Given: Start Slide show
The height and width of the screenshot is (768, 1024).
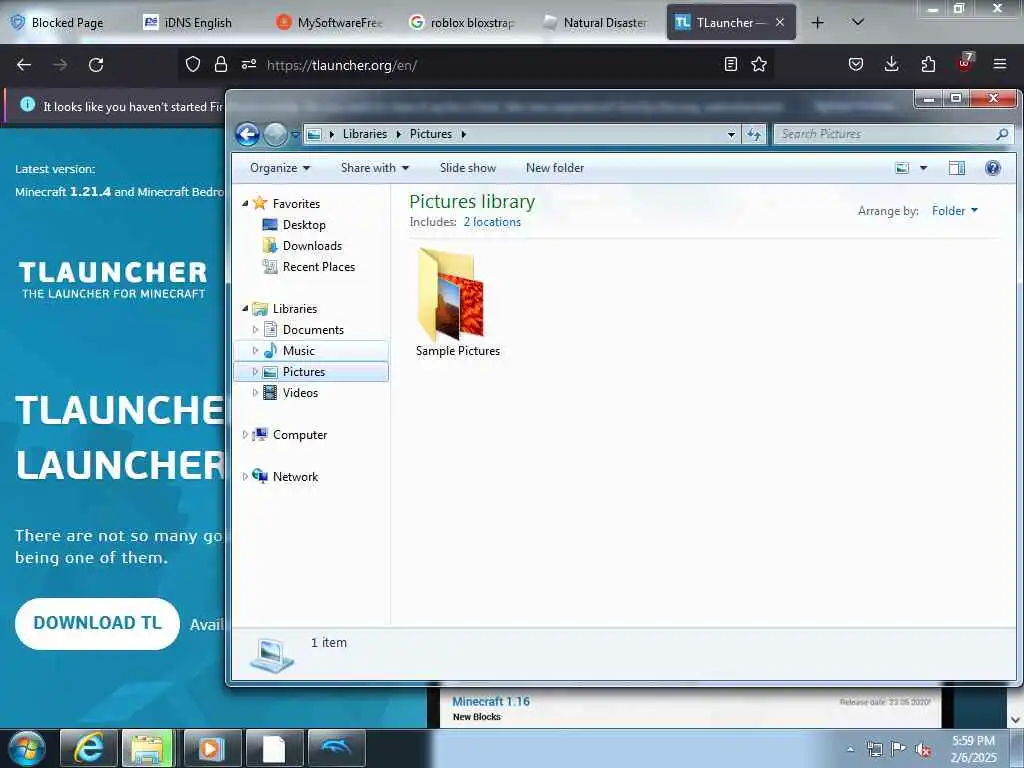Looking at the screenshot, I should click(468, 168).
